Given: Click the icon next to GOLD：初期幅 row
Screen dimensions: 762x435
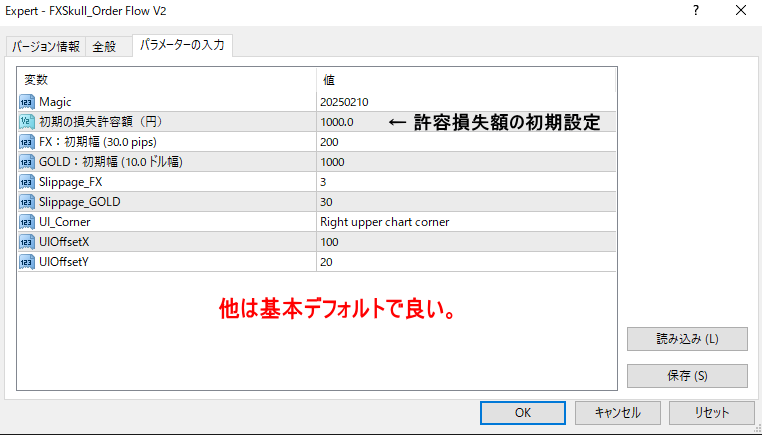Looking at the screenshot, I should click(27, 161).
